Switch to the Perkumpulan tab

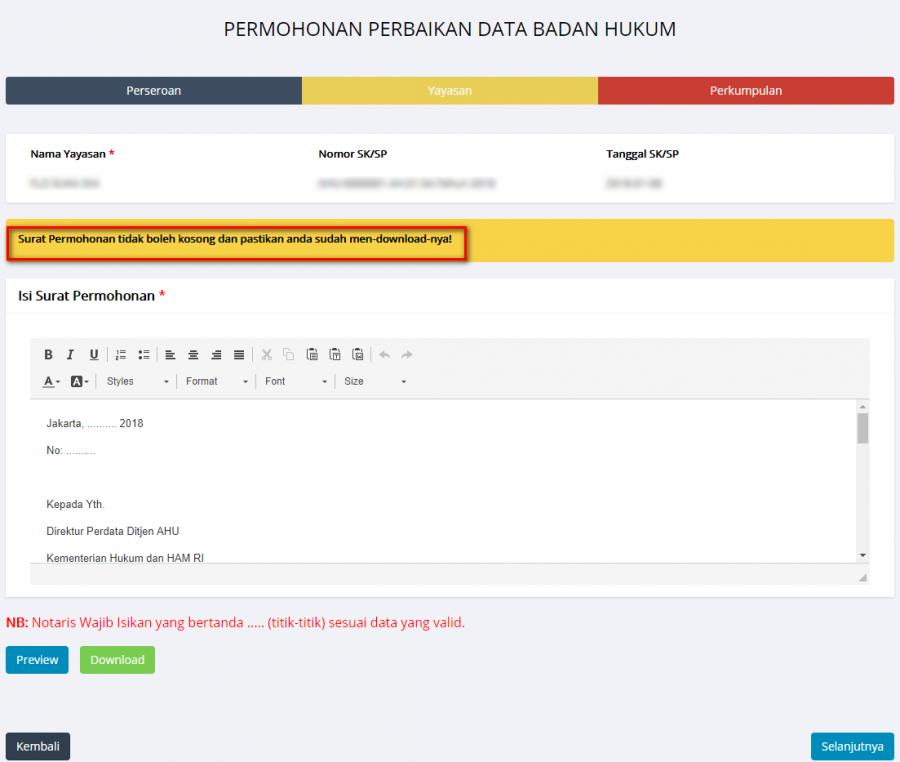(x=746, y=91)
